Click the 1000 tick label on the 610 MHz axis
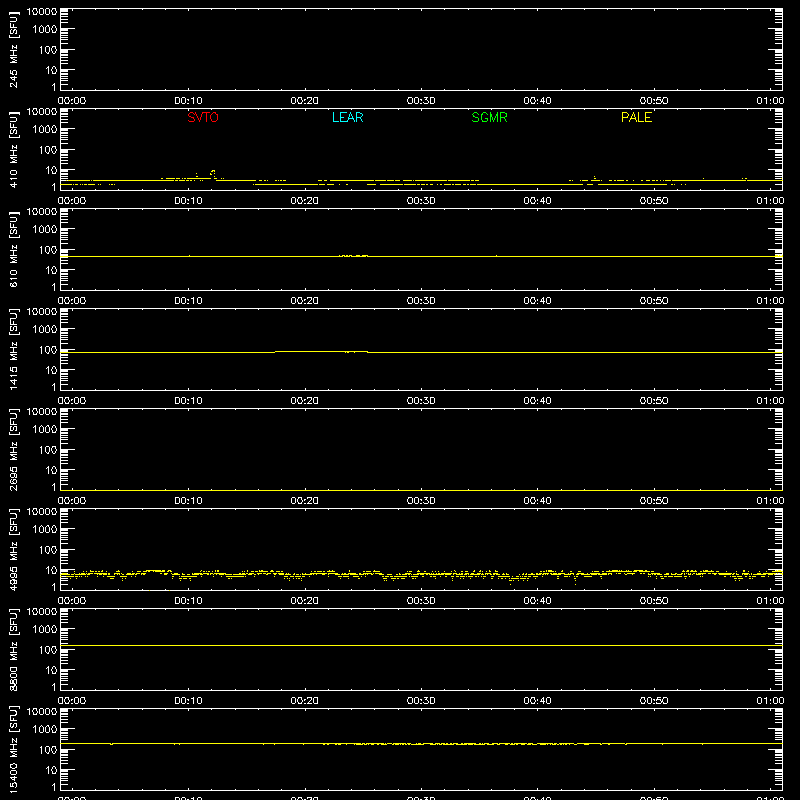 (45, 230)
